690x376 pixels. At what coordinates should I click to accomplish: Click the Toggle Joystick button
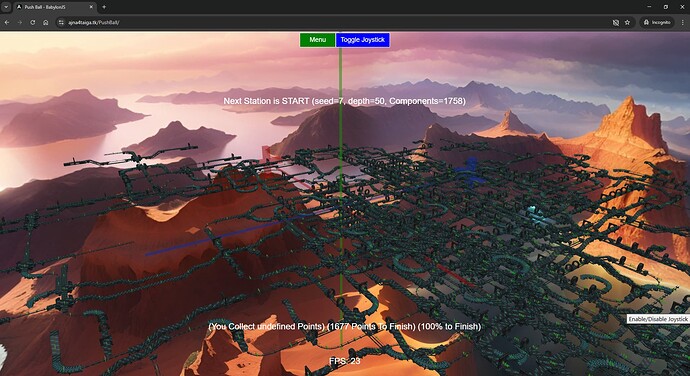[363, 40]
